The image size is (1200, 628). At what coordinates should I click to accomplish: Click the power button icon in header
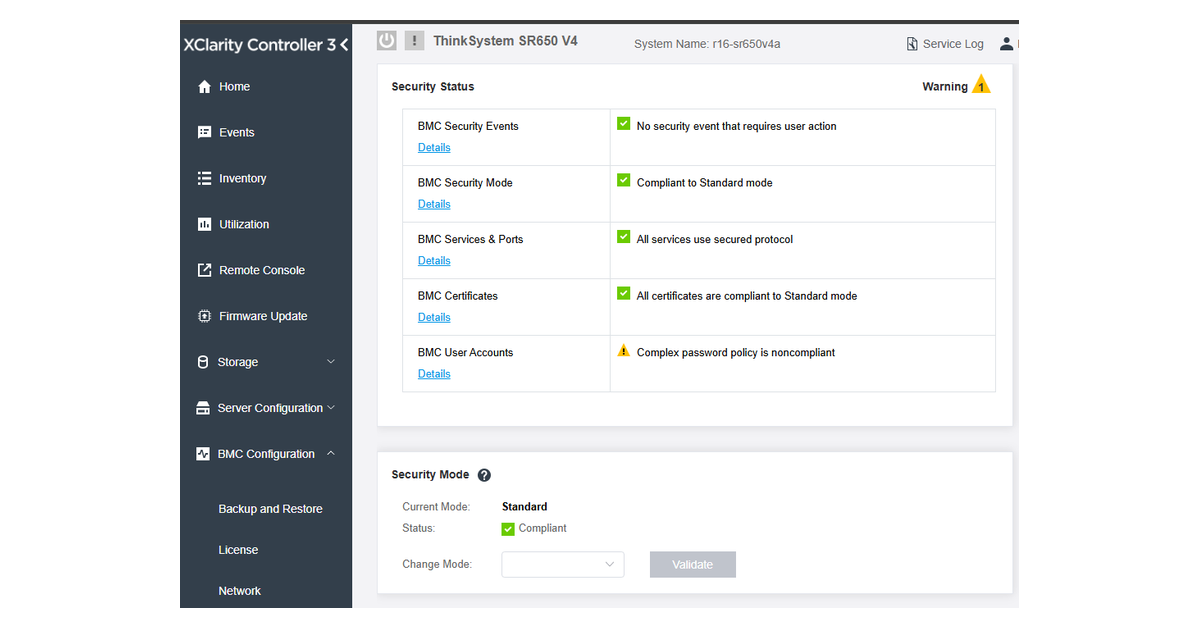pyautogui.click(x=387, y=41)
